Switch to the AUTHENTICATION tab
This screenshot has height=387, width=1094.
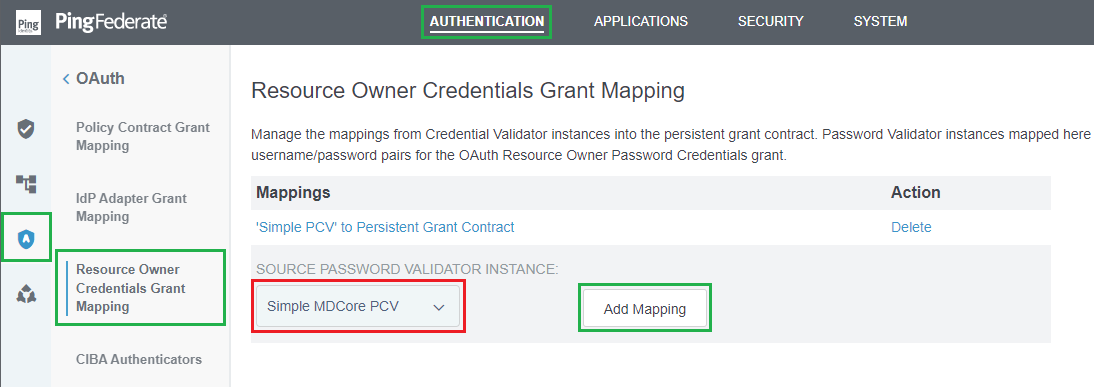(486, 22)
